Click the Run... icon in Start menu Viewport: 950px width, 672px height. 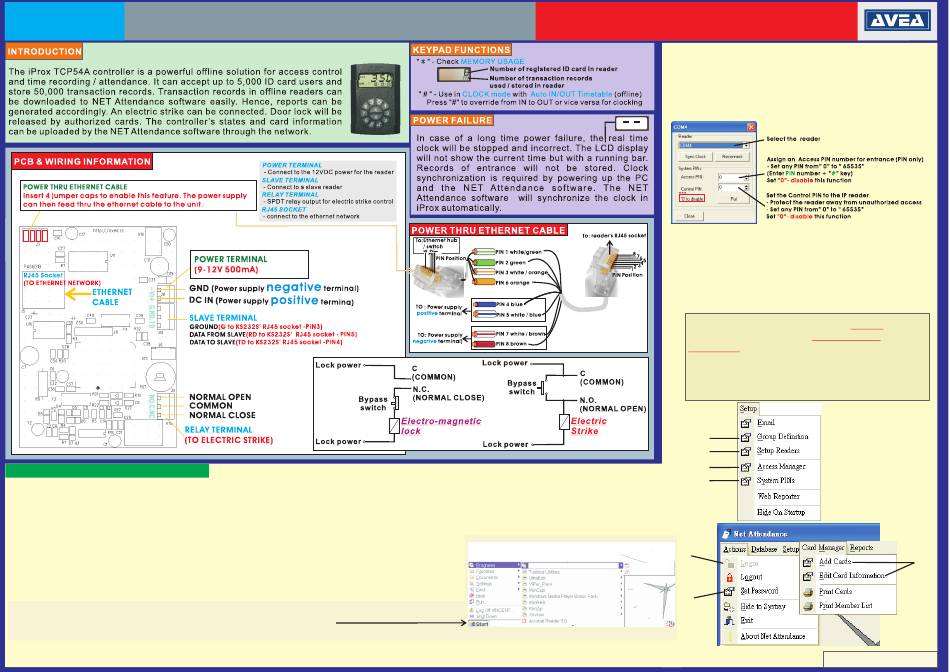pos(472,602)
